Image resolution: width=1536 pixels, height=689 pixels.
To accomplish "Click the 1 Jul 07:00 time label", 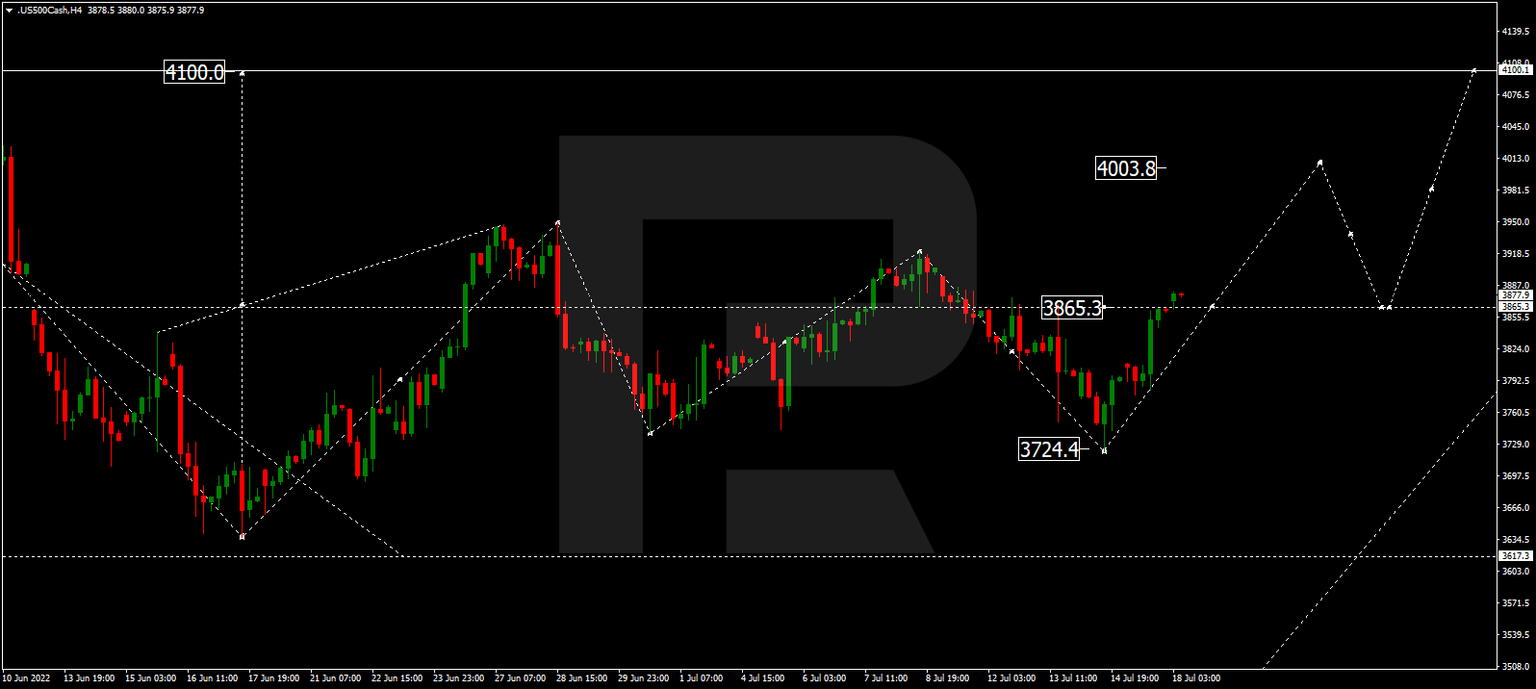I will click(704, 678).
